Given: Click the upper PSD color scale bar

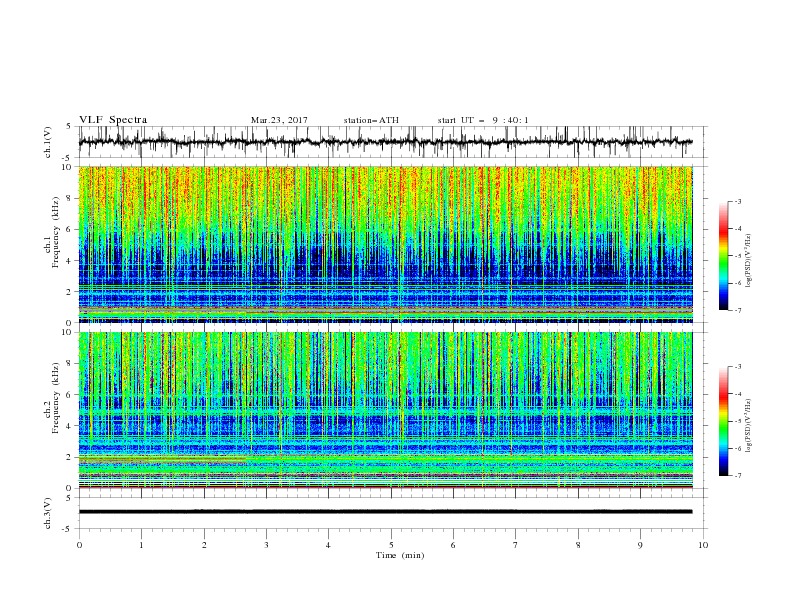Looking at the screenshot, I should pos(724,256).
